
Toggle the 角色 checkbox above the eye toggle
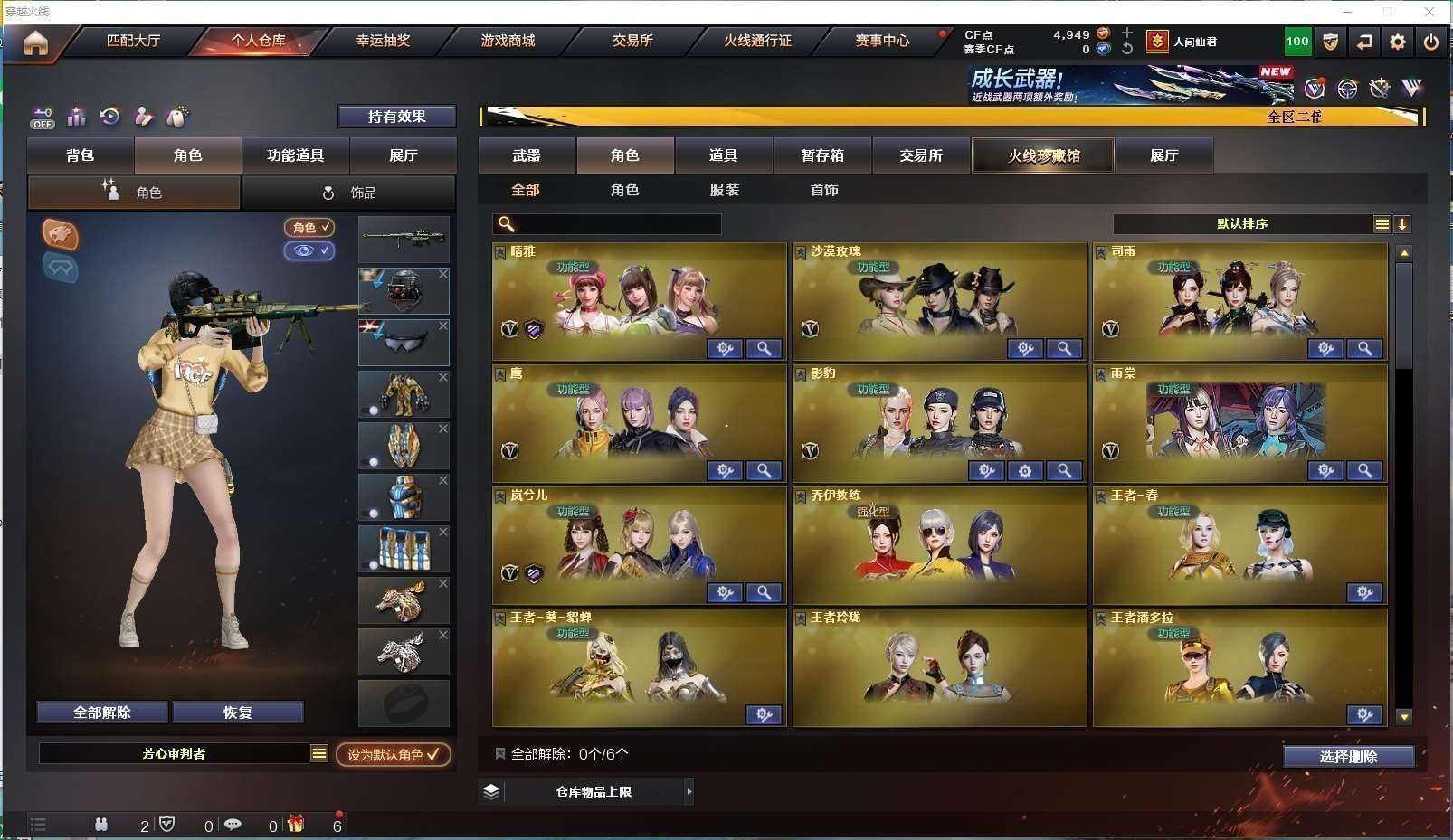tap(309, 227)
